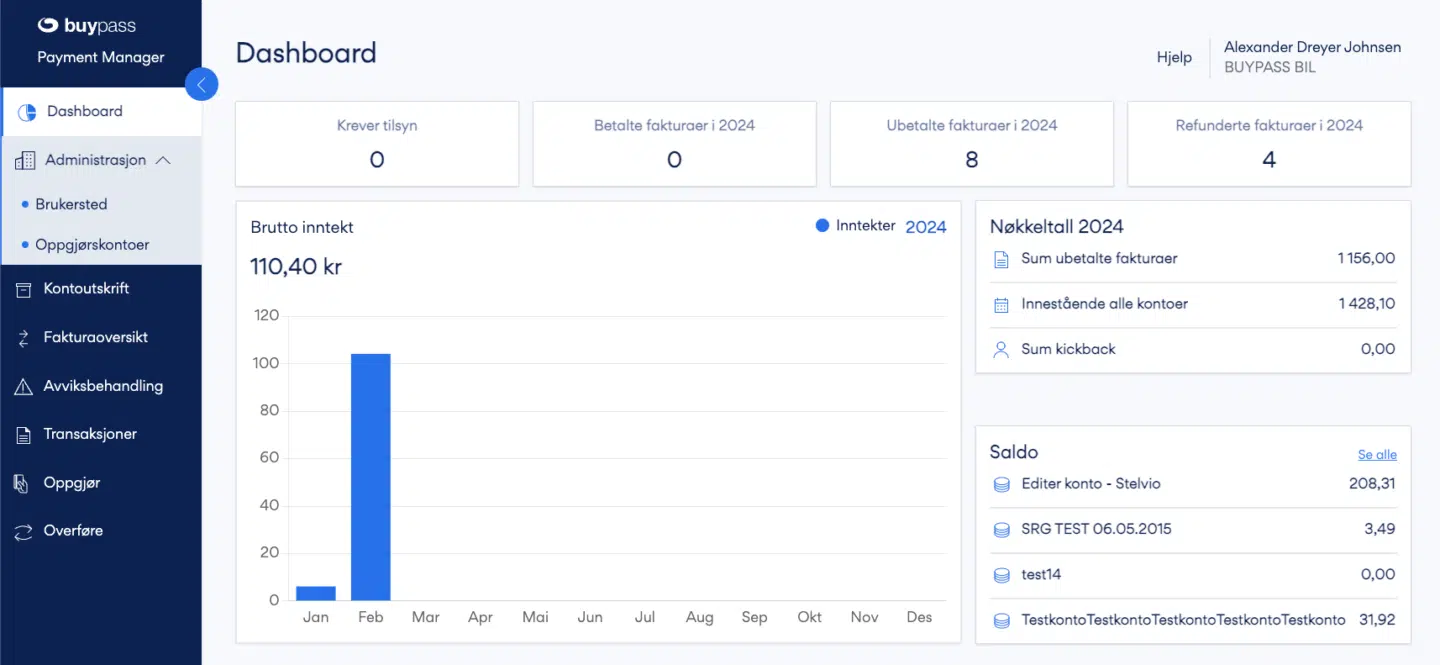Click Sum ubetalte fakturaer value 1 156,00
This screenshot has height=665, width=1440.
[x=1366, y=258]
